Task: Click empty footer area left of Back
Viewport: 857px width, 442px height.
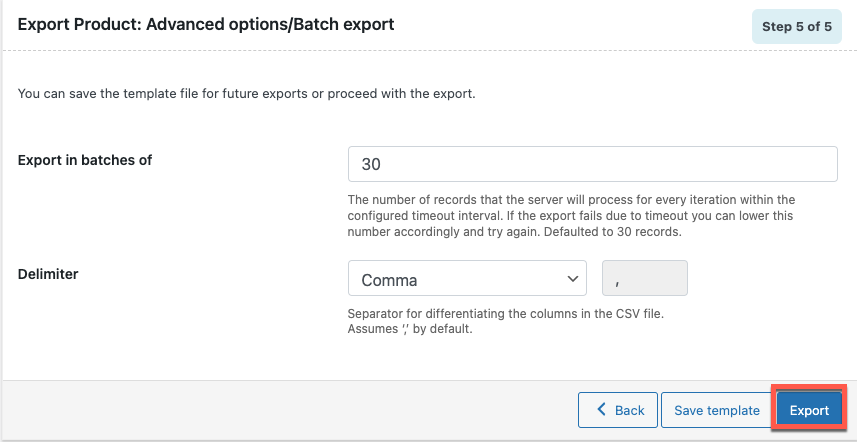Action: 290,410
